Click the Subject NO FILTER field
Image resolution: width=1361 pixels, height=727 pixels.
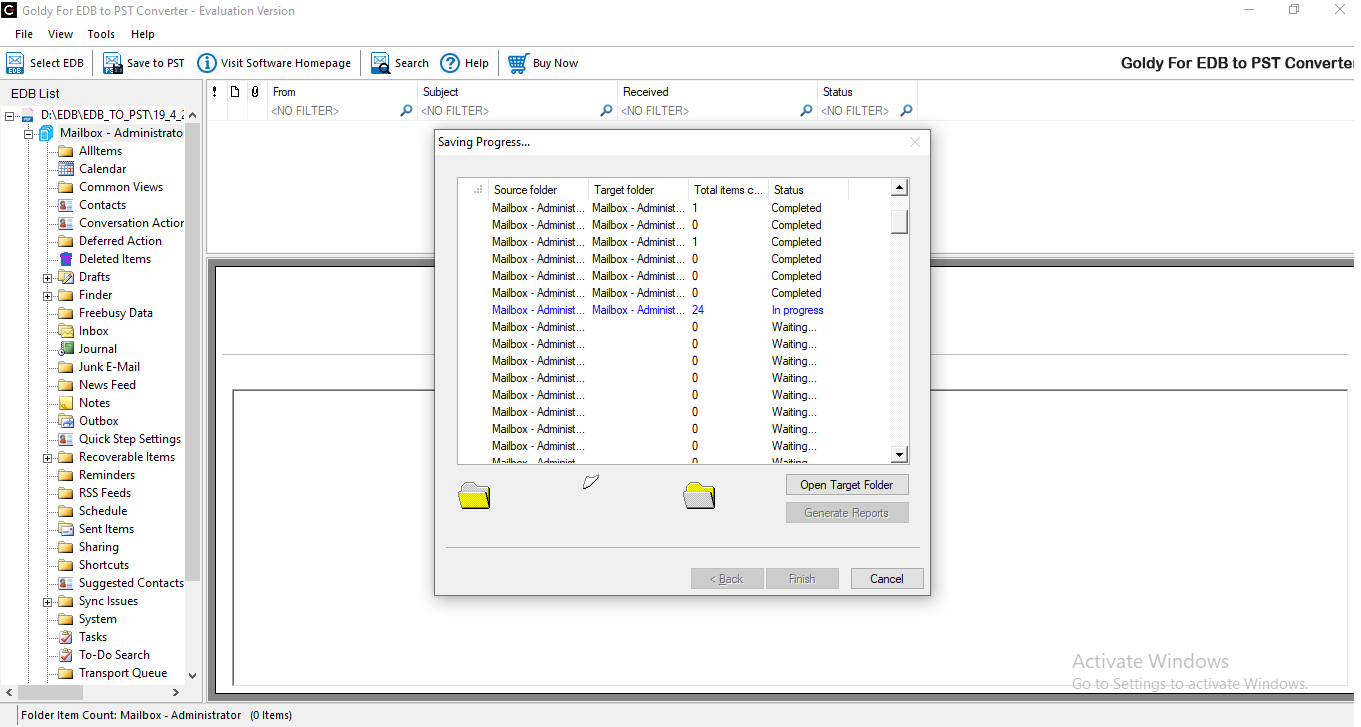(x=508, y=111)
